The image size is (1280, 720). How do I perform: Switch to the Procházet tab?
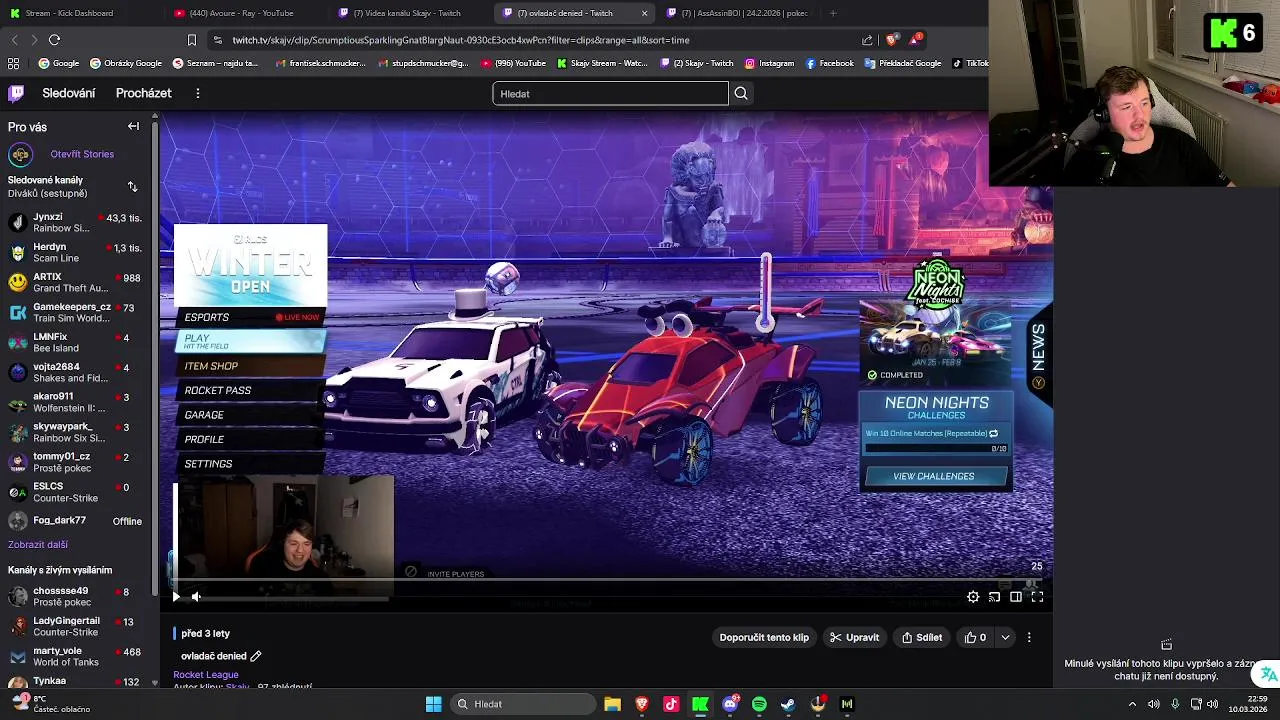143,93
